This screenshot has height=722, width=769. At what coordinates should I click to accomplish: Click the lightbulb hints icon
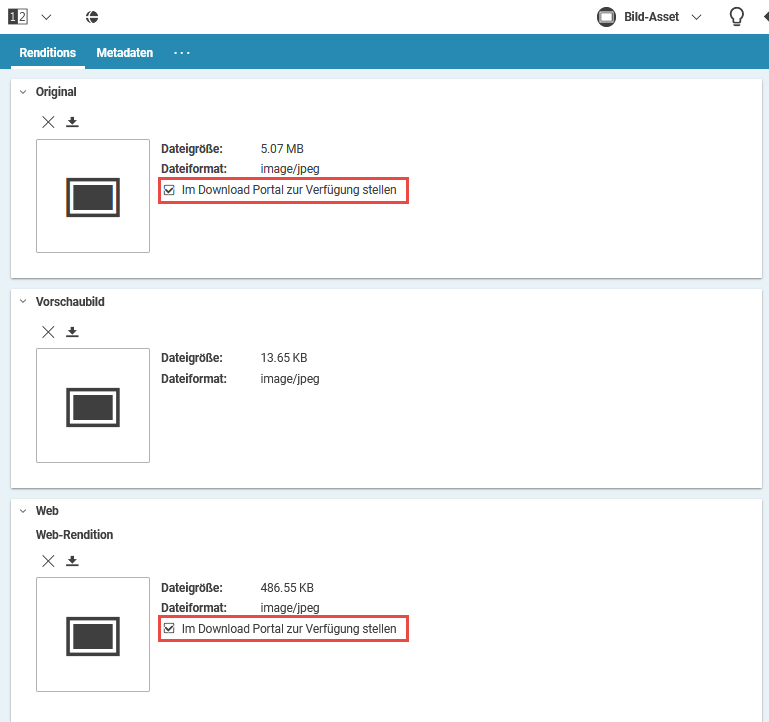click(736, 17)
